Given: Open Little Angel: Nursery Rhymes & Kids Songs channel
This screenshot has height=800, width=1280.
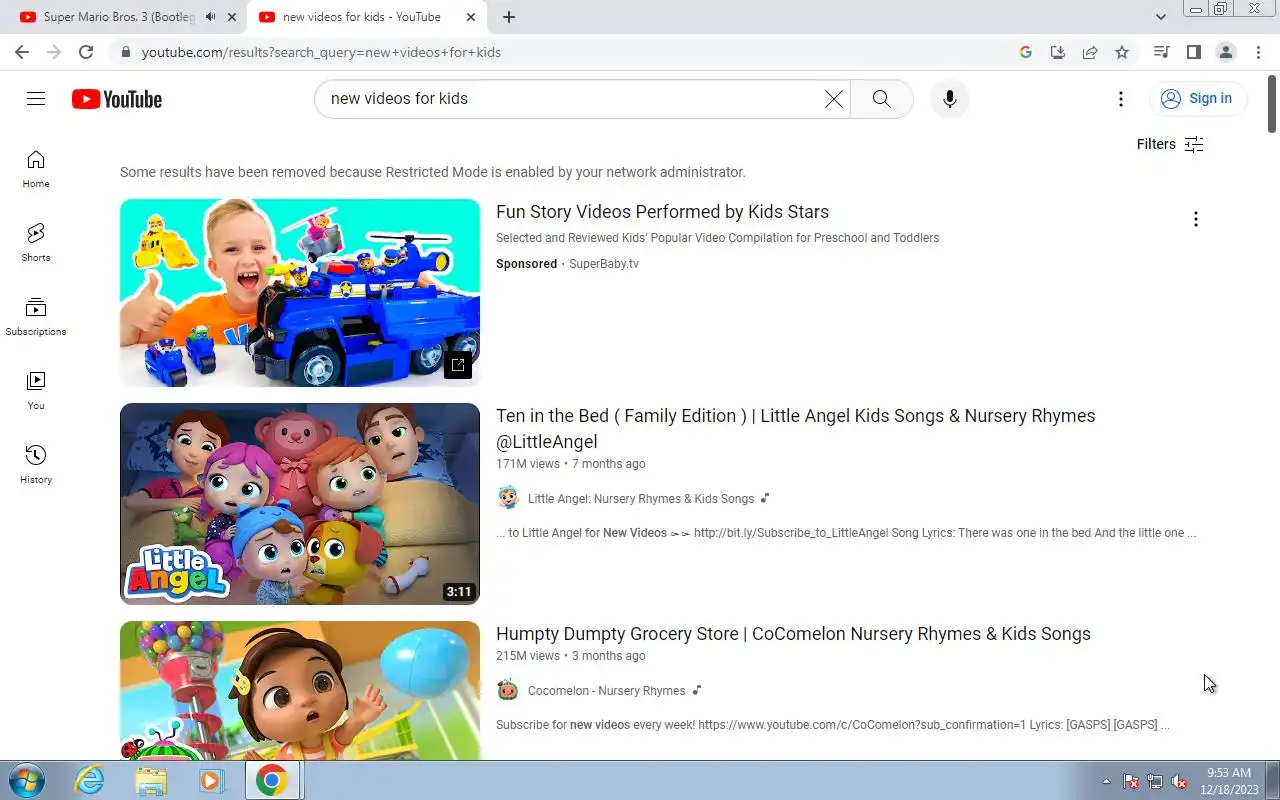Looking at the screenshot, I should point(641,499).
